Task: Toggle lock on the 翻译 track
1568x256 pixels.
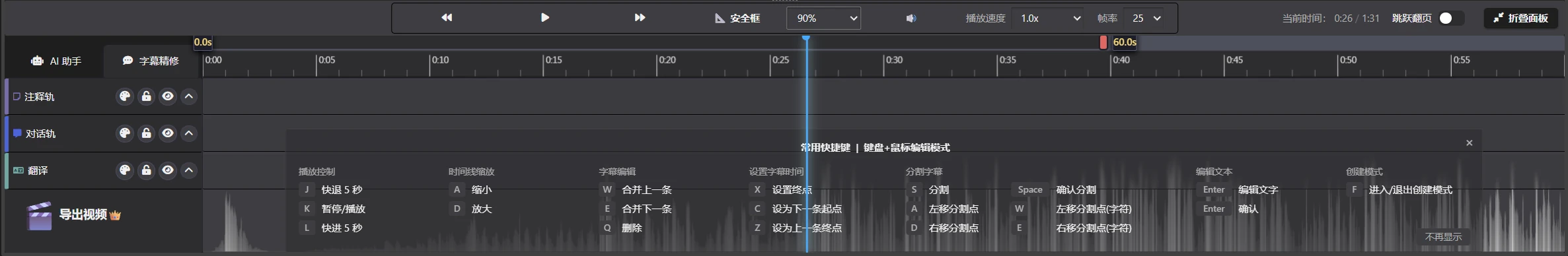Action: [146, 170]
